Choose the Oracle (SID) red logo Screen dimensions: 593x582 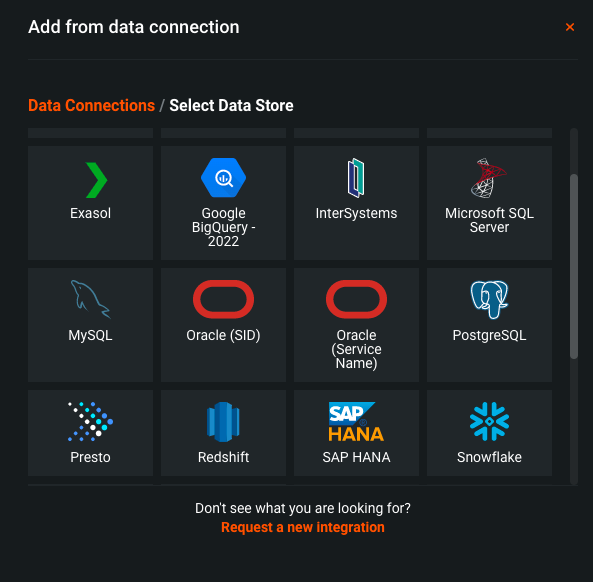click(x=224, y=299)
